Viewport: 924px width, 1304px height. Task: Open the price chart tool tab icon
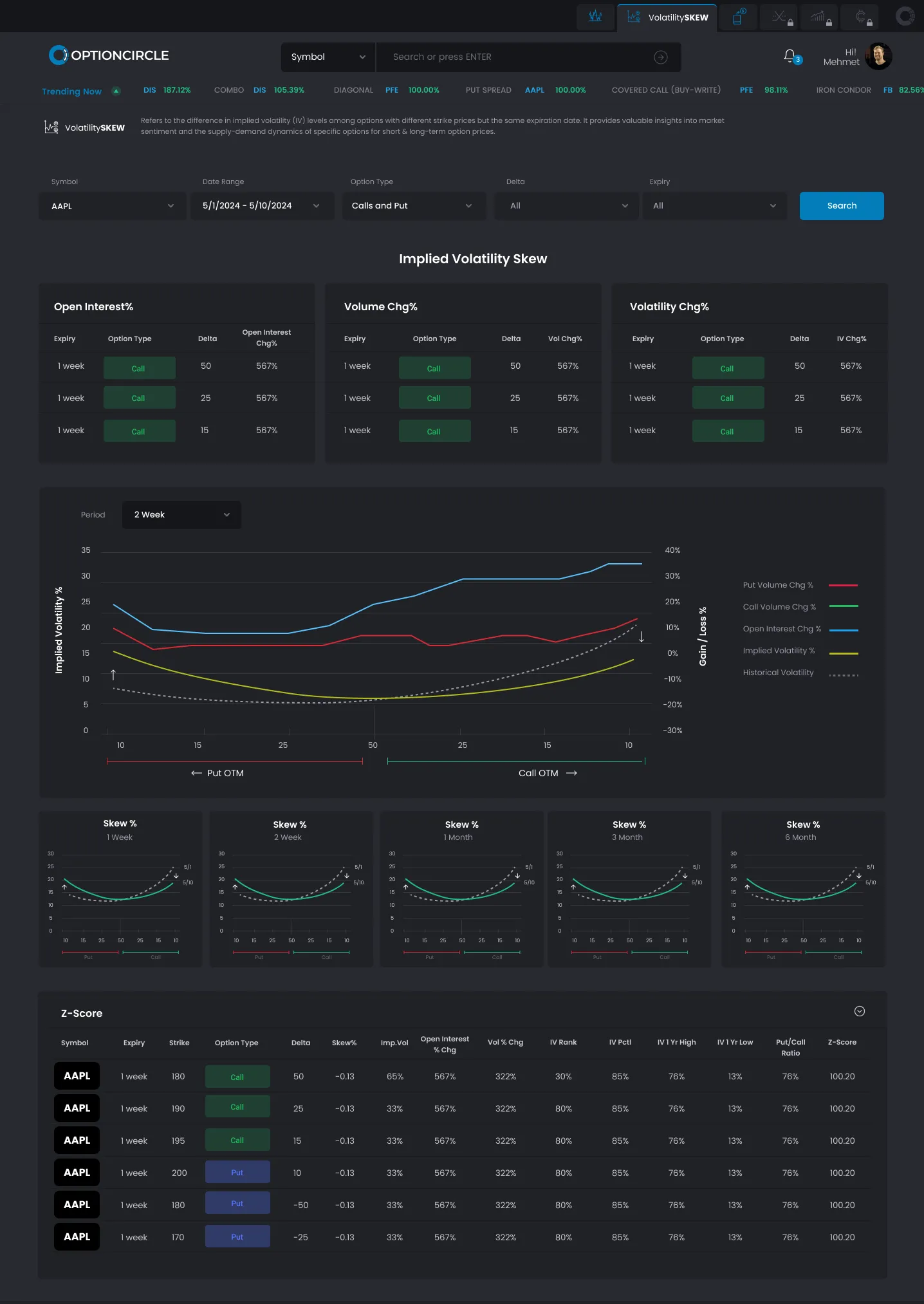pyautogui.click(x=596, y=17)
